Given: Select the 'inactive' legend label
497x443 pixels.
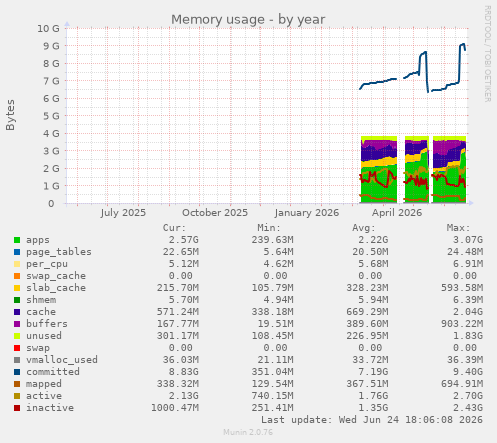Looking at the screenshot, I should [x=50, y=408].
